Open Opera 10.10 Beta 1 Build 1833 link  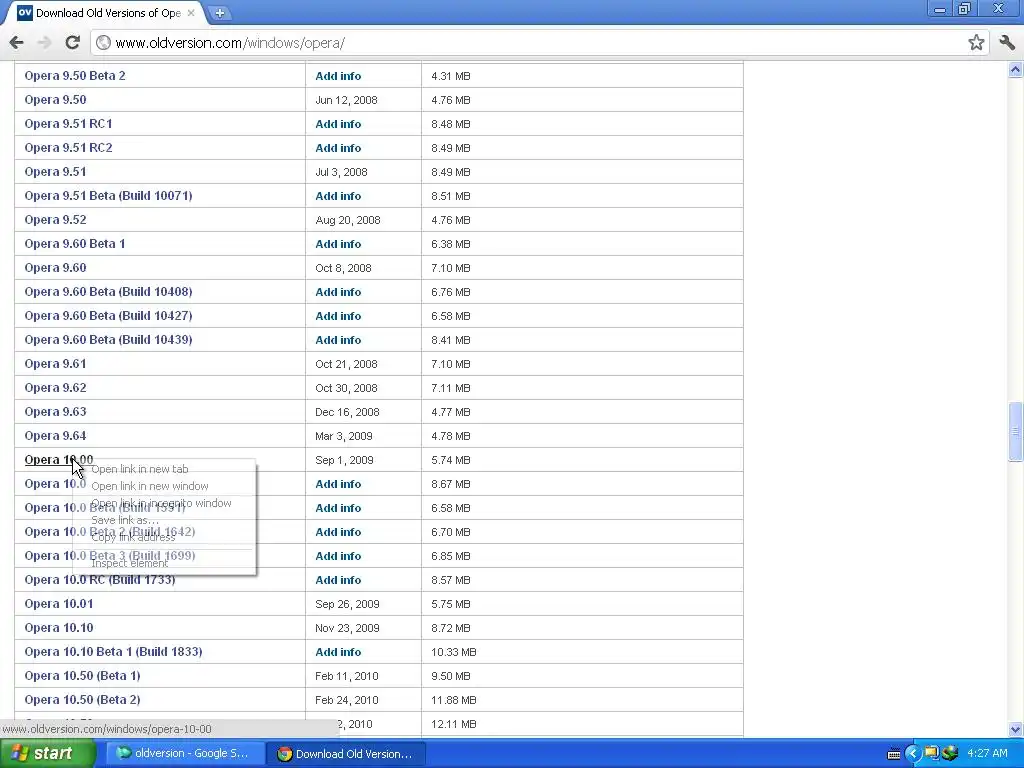[x=114, y=652]
